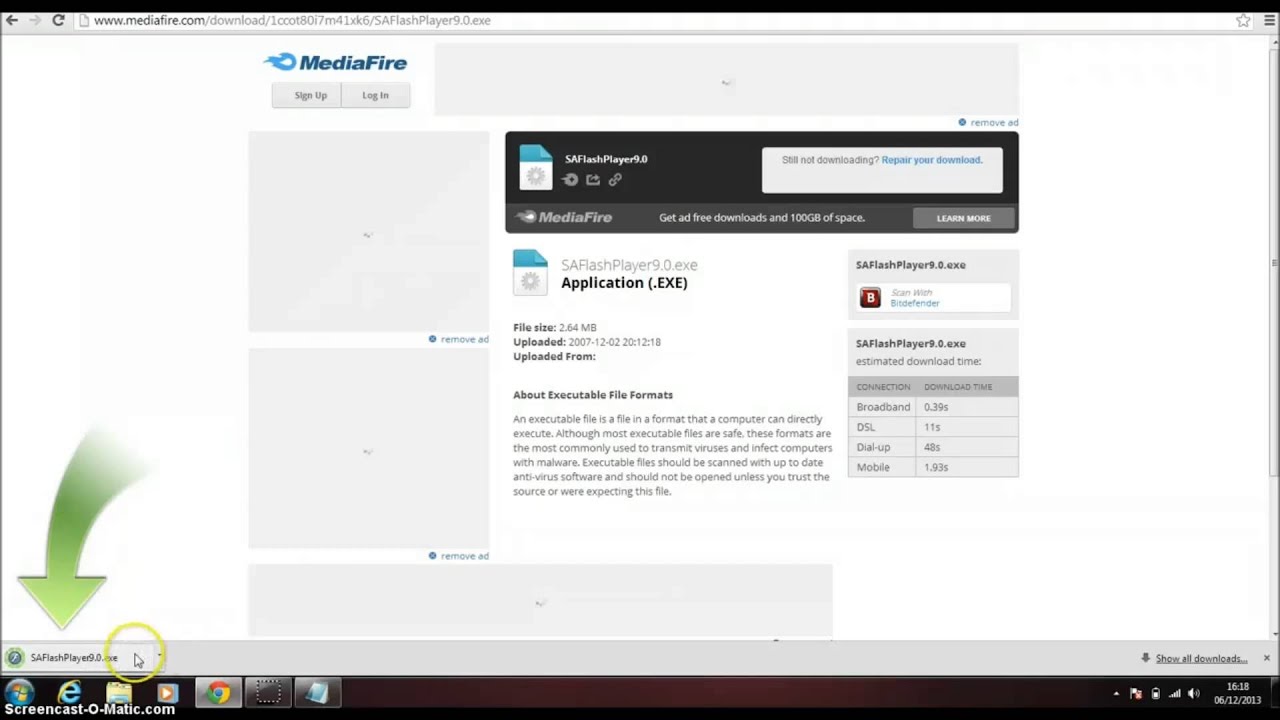Click the Log In button
Viewport: 1280px width, 720px height.
click(375, 95)
